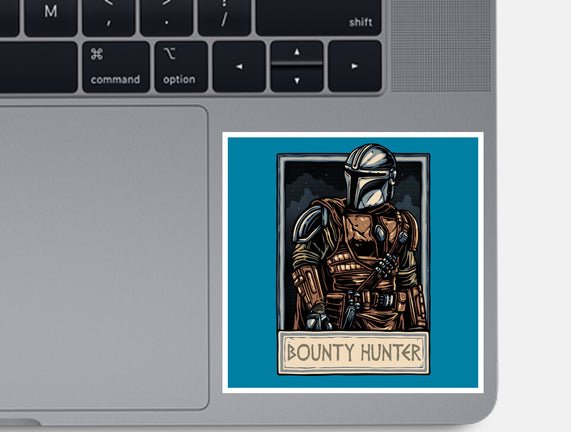Click the right arrow key
This screenshot has height=432, width=571.
[x=355, y=67]
